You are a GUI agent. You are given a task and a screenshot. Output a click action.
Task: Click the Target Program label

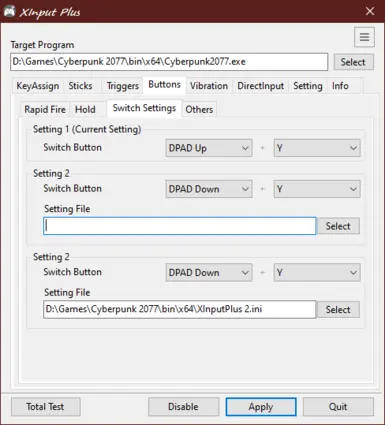pos(42,45)
